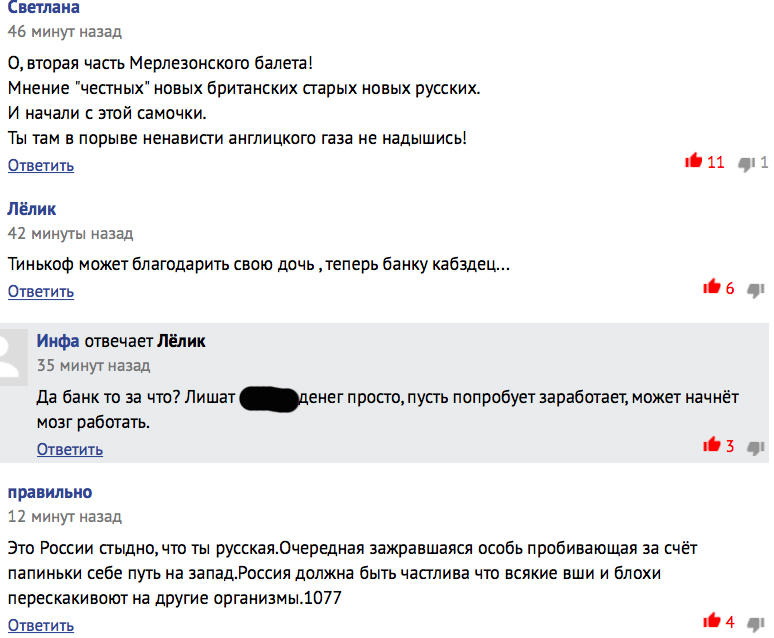Dislike Инфа's reply with thumbs down
Screen dimensions: 774x638
(755, 448)
